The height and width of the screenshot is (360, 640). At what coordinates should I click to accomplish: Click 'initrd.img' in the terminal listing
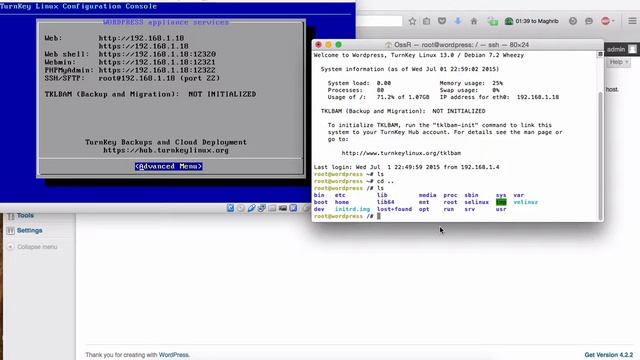point(352,209)
